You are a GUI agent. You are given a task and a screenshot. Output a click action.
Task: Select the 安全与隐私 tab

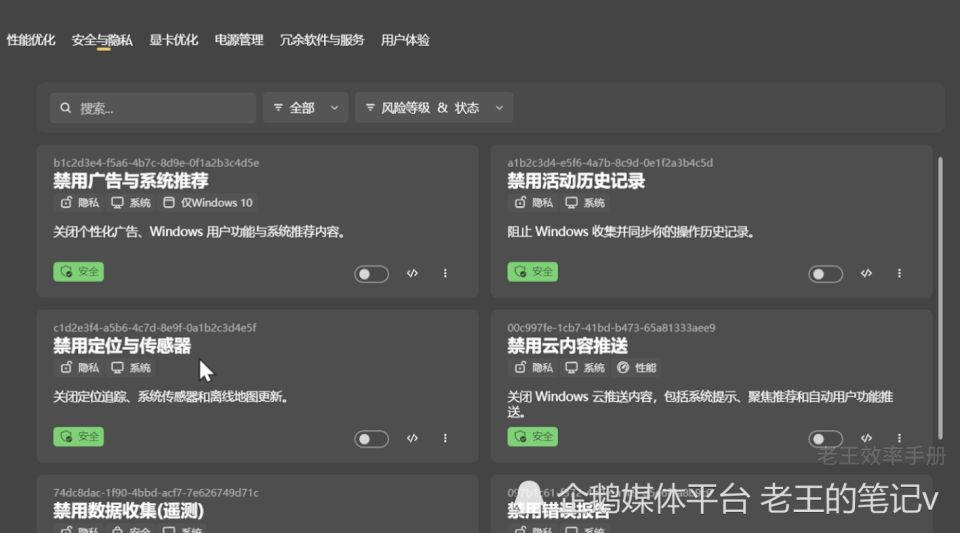tap(102, 40)
